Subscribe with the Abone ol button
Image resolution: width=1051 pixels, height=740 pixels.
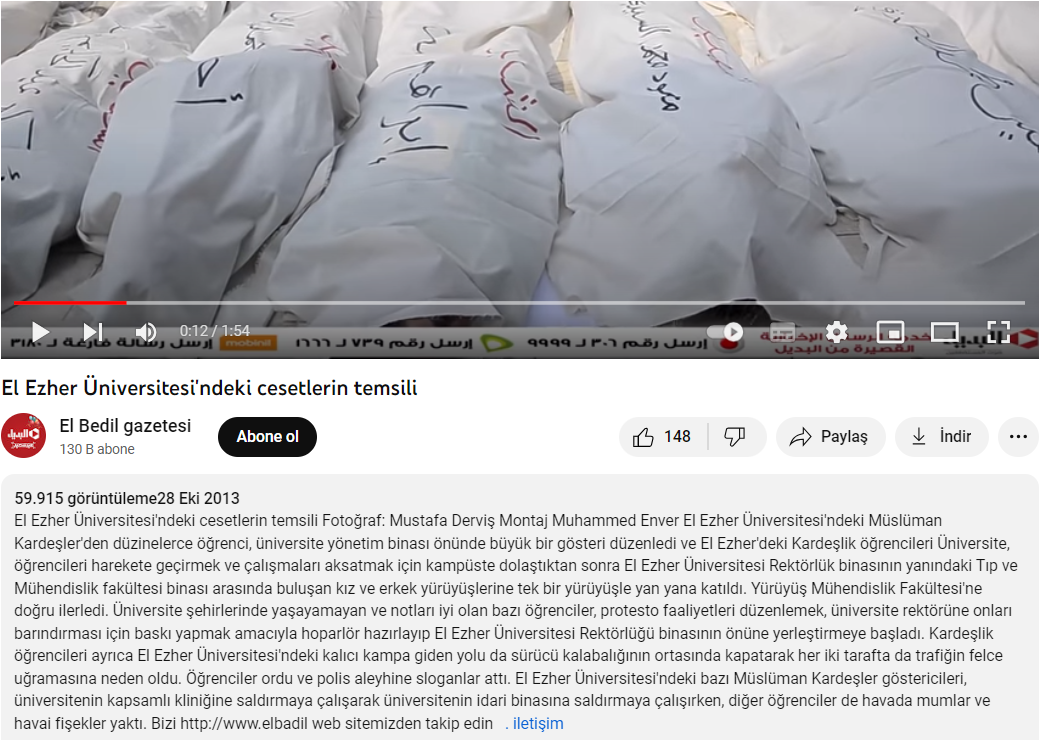pyautogui.click(x=267, y=437)
